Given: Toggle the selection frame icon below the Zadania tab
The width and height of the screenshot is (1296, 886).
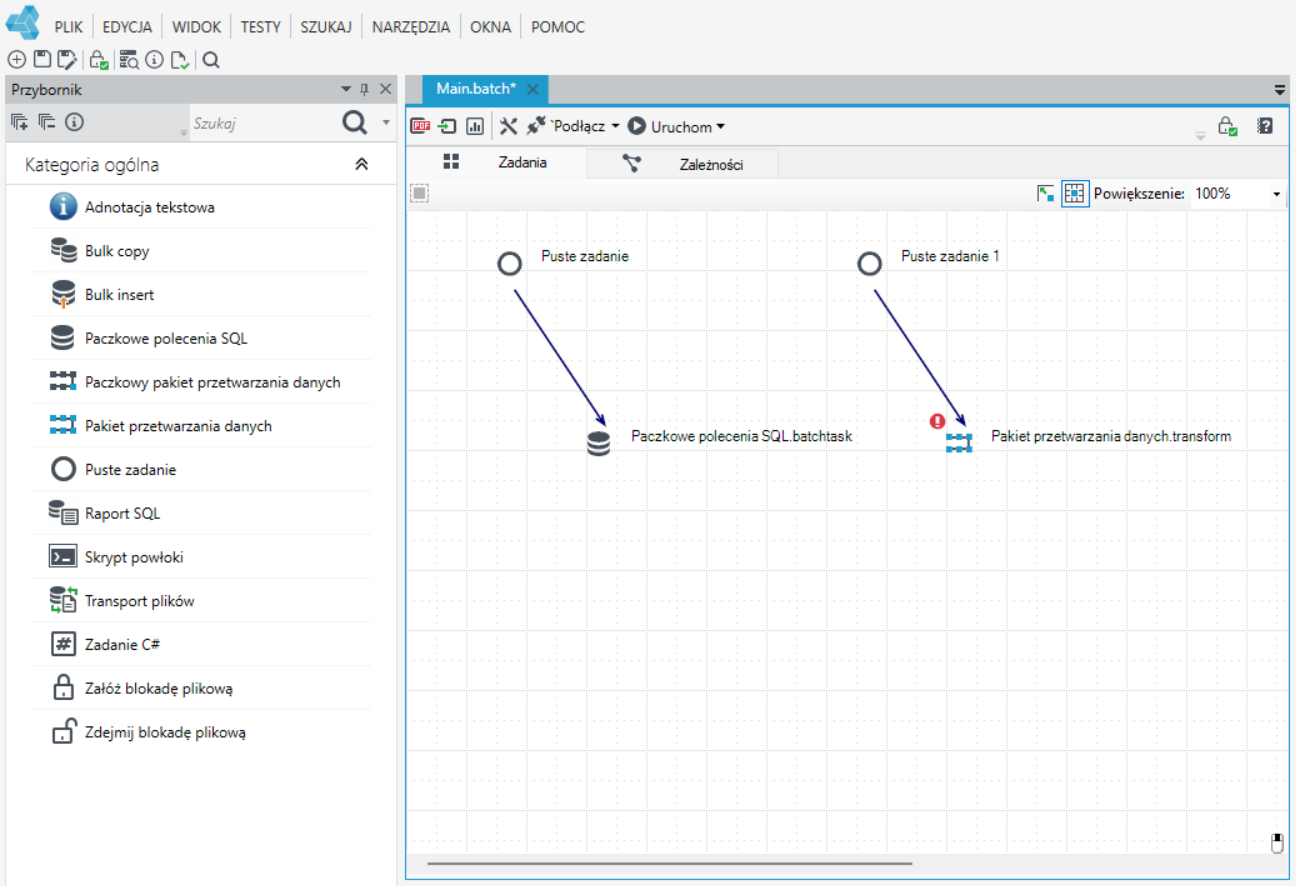Looking at the screenshot, I should 420,193.
